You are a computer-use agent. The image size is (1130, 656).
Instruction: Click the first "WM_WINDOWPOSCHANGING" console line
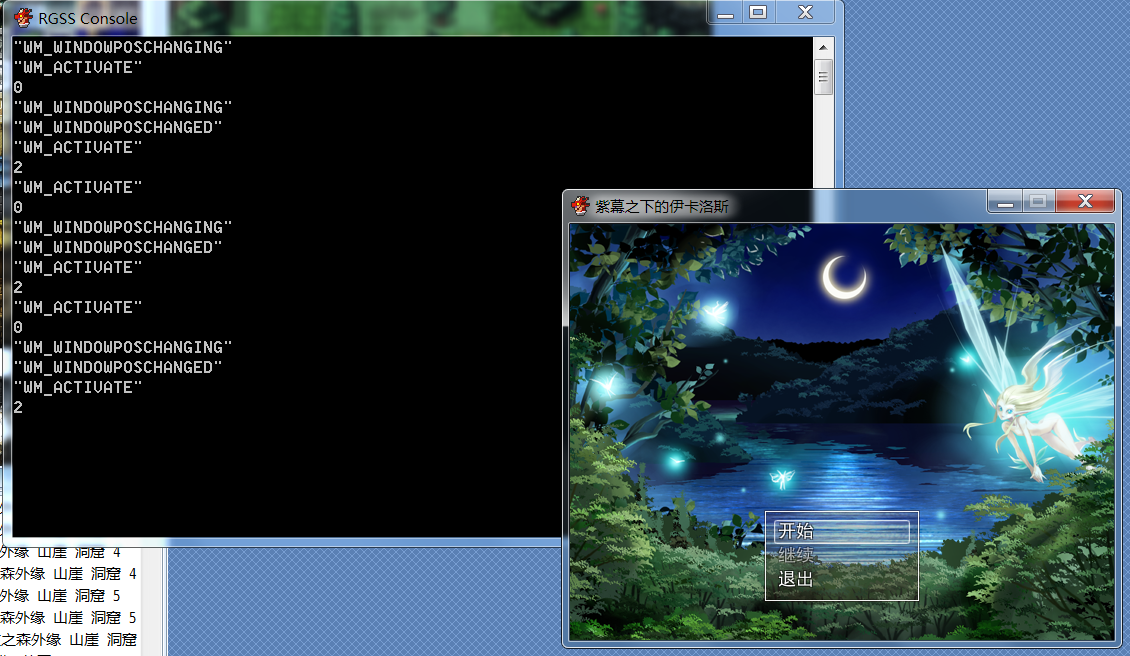tap(123, 48)
